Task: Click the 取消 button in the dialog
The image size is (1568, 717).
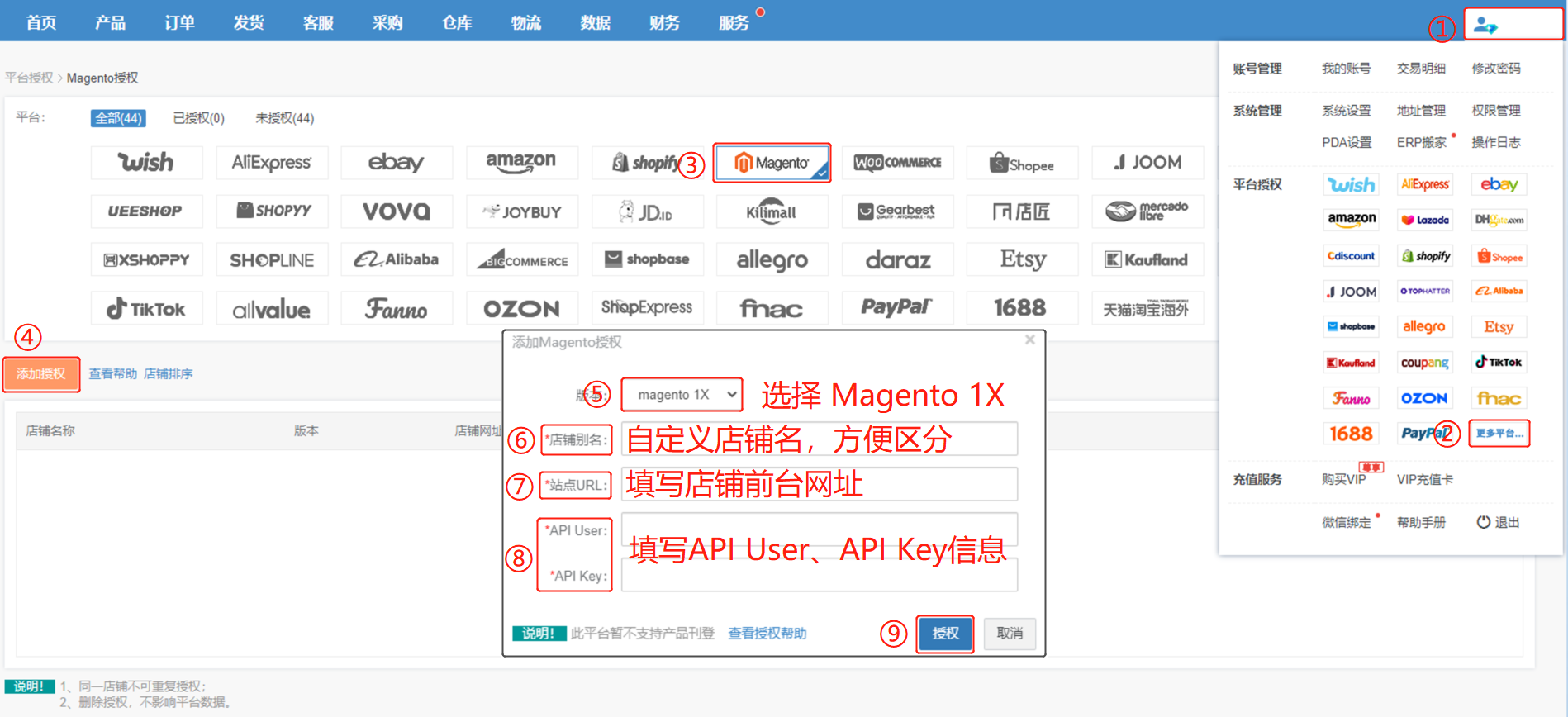Action: coord(1010,634)
